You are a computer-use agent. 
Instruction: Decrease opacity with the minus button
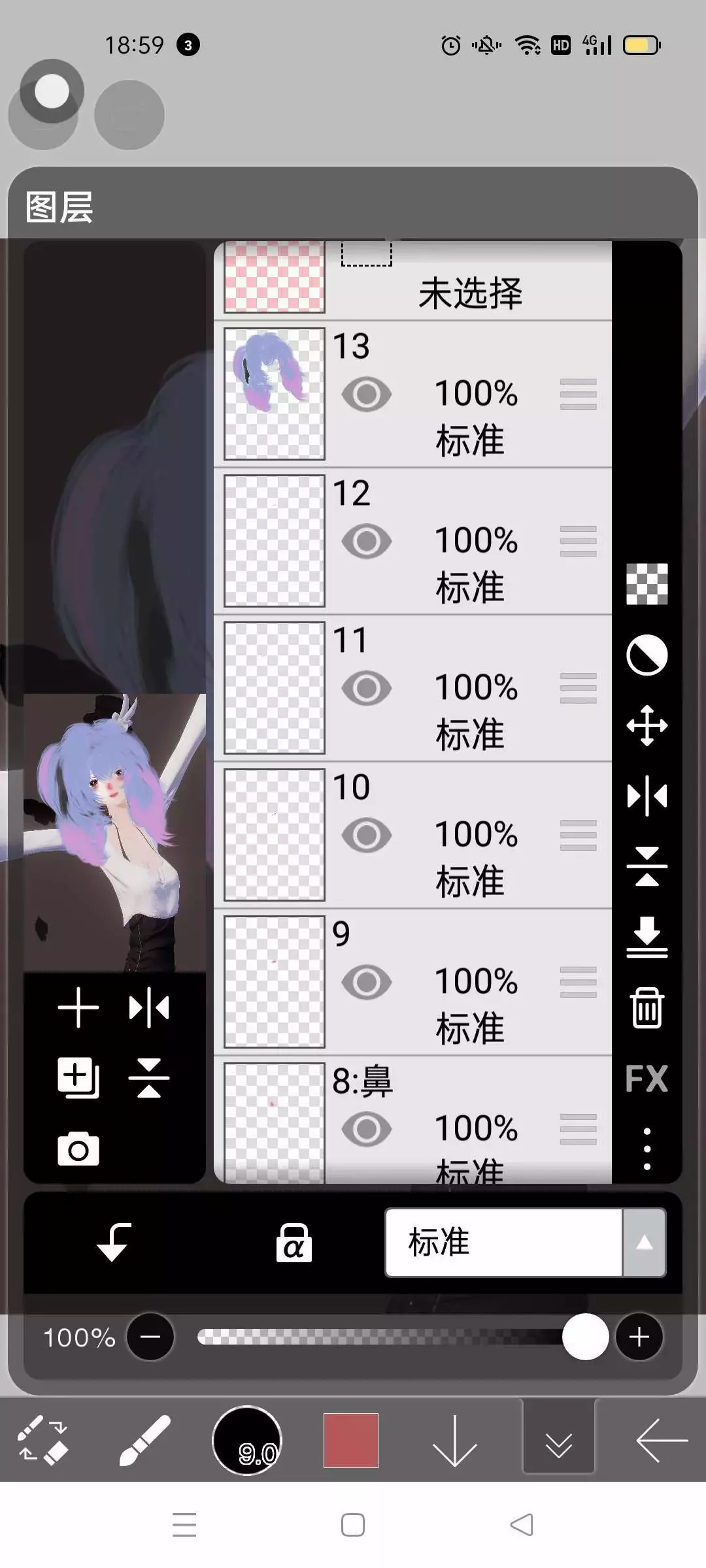pyautogui.click(x=150, y=1337)
